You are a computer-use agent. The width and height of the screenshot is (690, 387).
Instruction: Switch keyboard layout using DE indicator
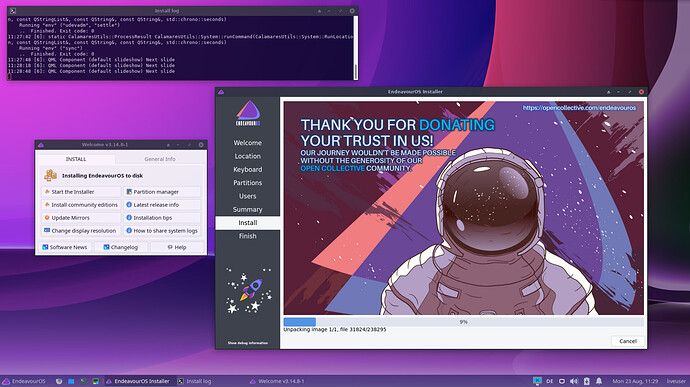[550, 381]
